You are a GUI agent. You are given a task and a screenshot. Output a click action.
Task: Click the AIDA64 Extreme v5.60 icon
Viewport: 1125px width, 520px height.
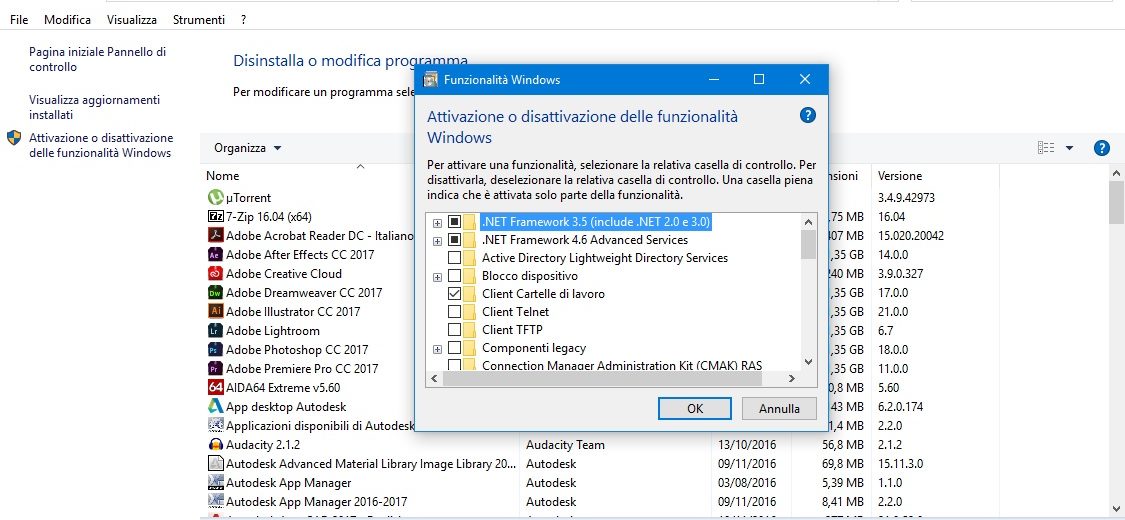coord(215,387)
